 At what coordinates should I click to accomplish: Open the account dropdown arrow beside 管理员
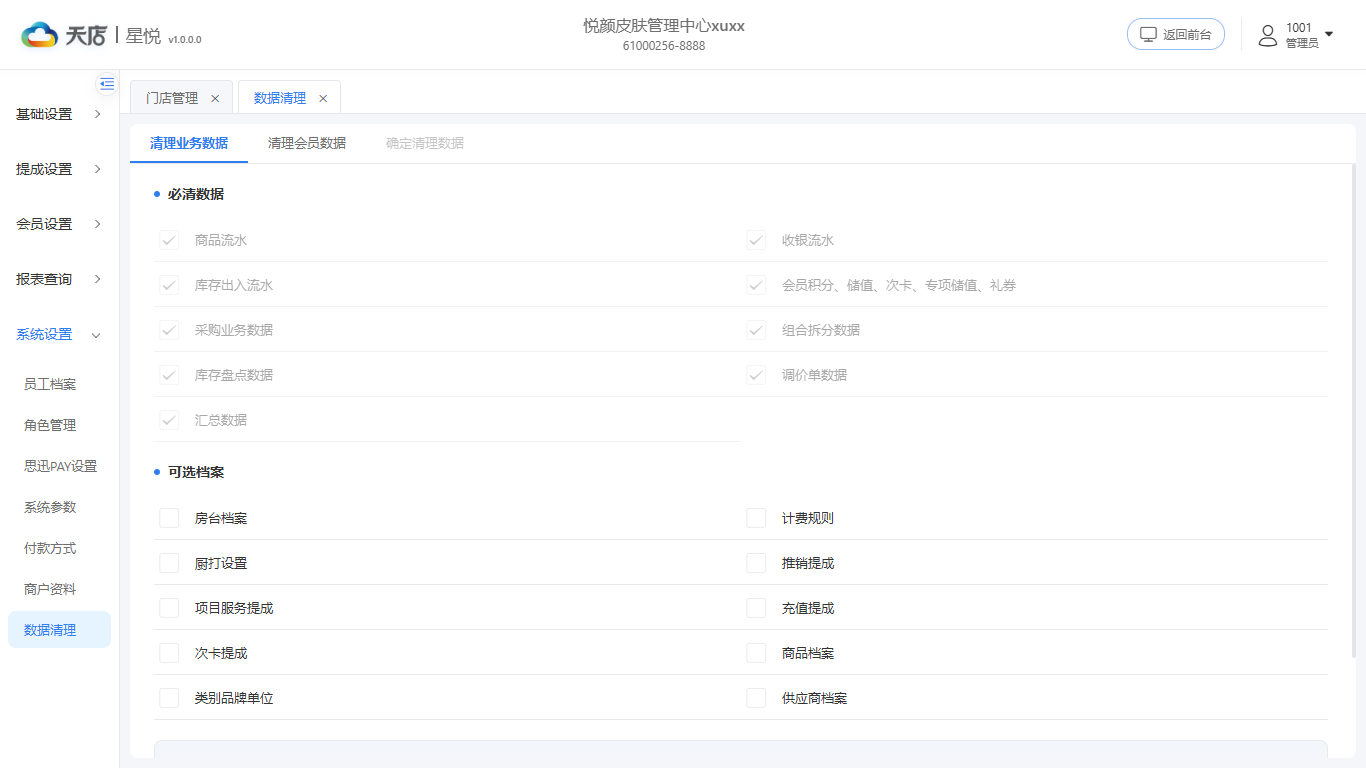click(x=1329, y=34)
